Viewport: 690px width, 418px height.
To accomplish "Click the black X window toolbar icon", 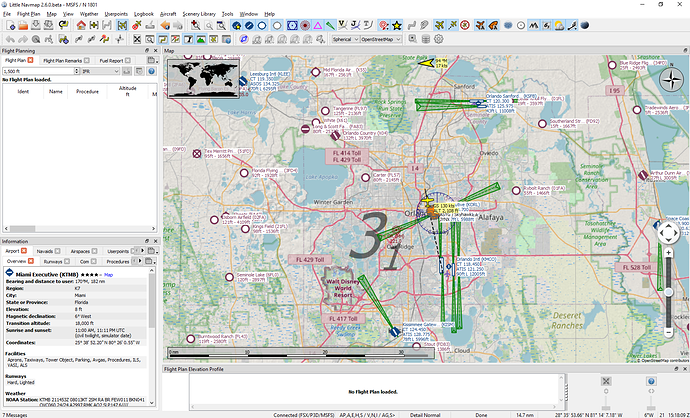I will [x=137, y=39].
